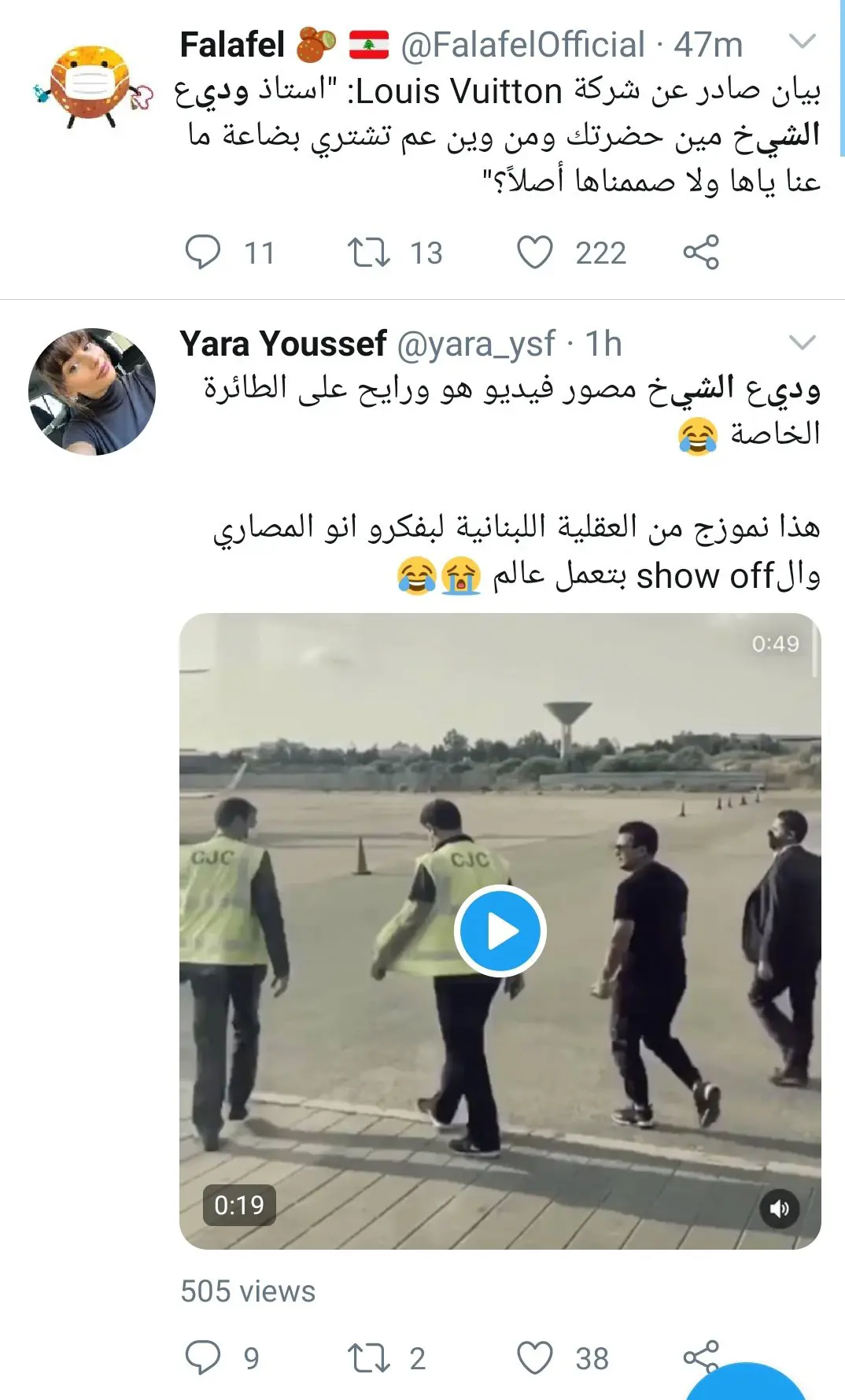Image resolution: width=845 pixels, height=1400 pixels.
Task: Play the airport runway video
Action: coord(500,931)
